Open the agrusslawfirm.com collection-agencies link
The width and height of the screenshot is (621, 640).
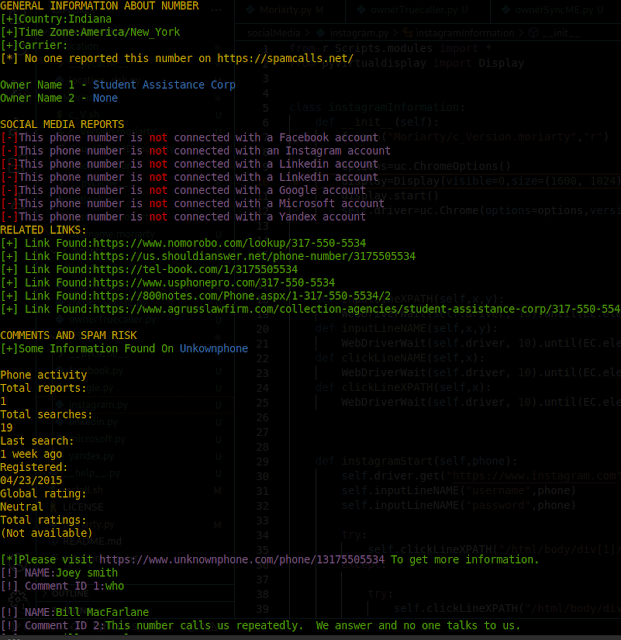pyautogui.click(x=357, y=309)
